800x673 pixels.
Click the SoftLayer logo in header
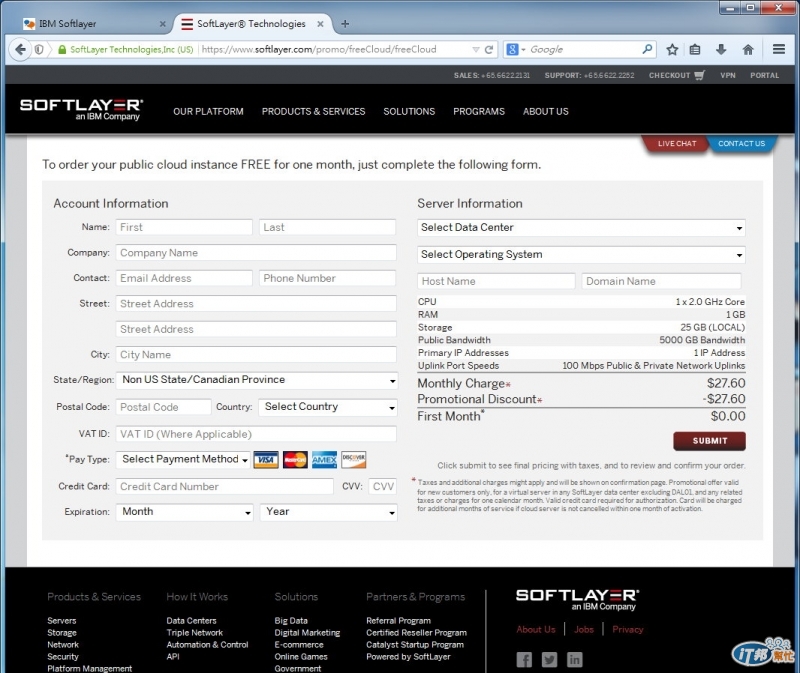(82, 109)
